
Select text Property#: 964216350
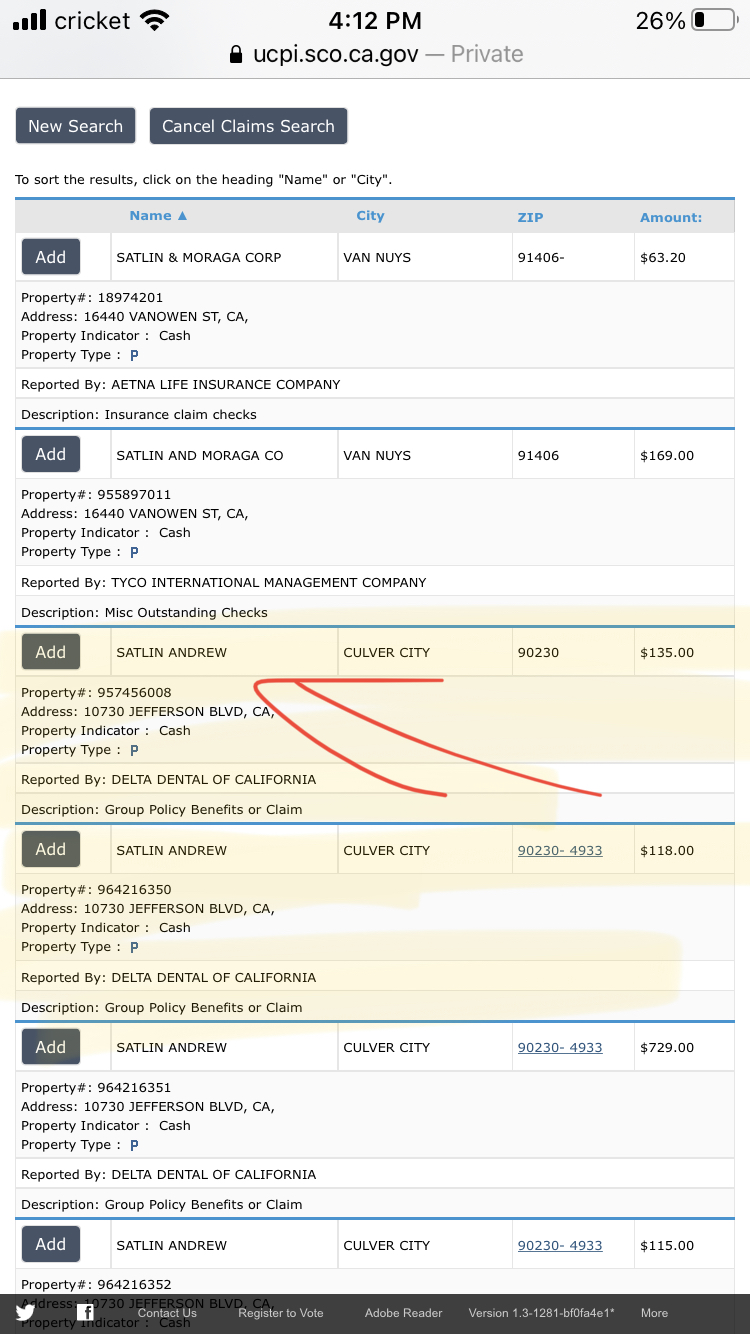tap(96, 889)
